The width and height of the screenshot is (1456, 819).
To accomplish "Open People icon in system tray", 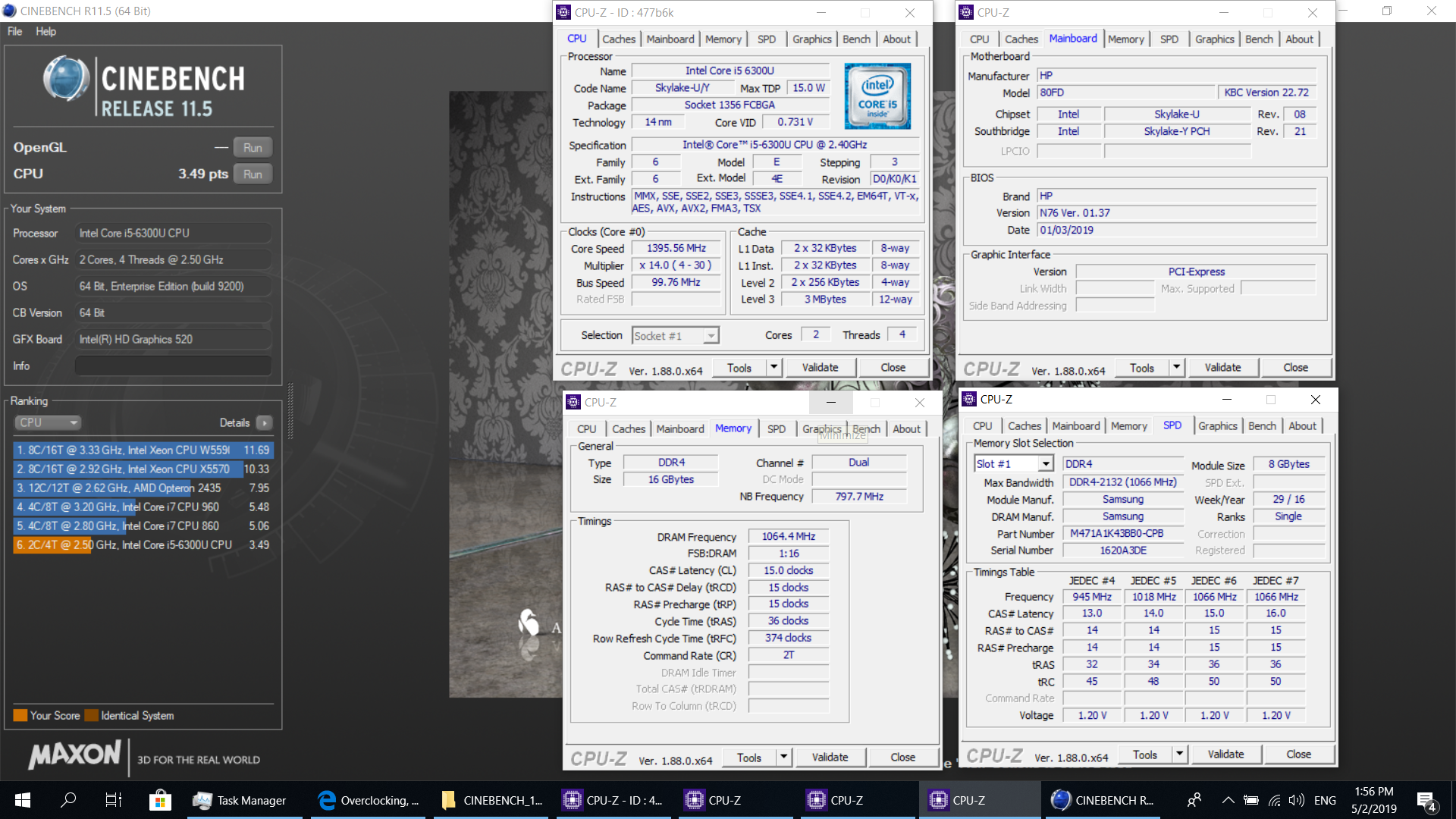I will click(x=1194, y=800).
